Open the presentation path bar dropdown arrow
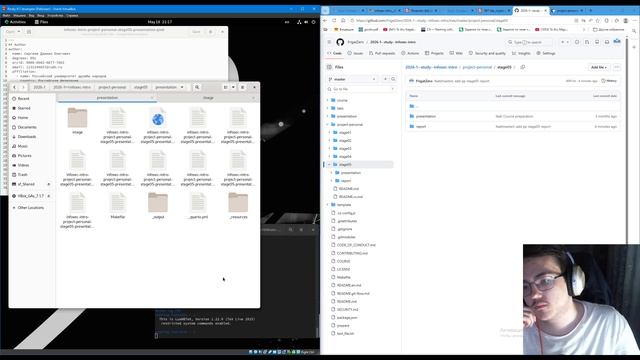The image size is (640, 360). point(182,87)
